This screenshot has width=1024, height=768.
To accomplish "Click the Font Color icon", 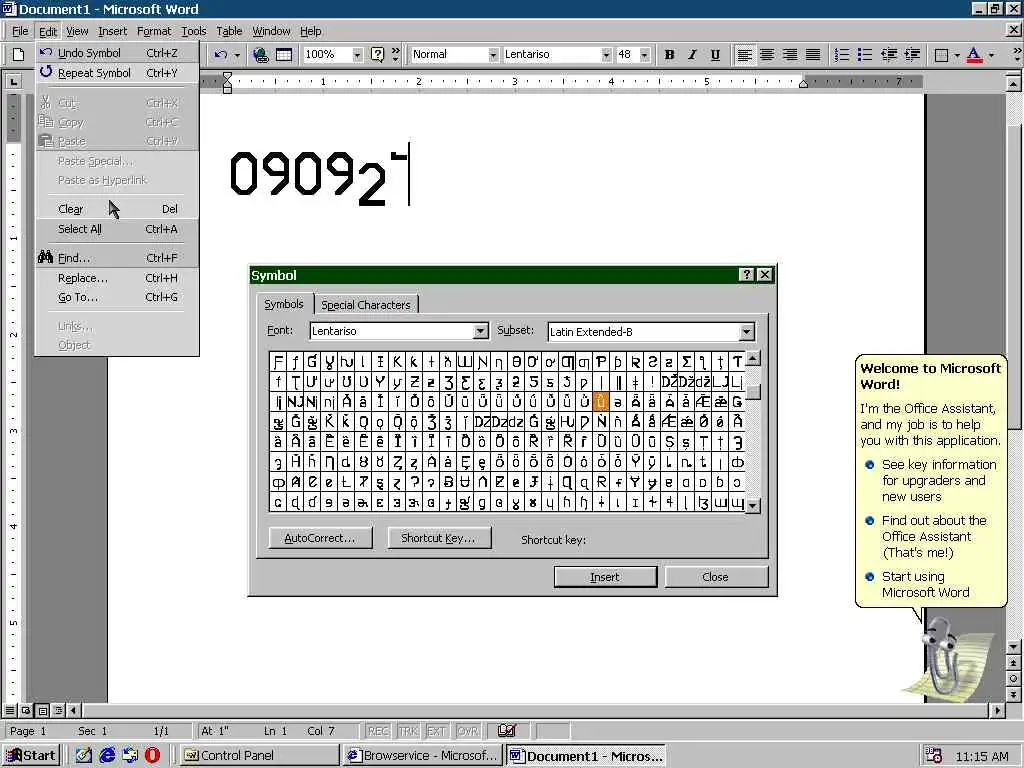I will (974, 55).
